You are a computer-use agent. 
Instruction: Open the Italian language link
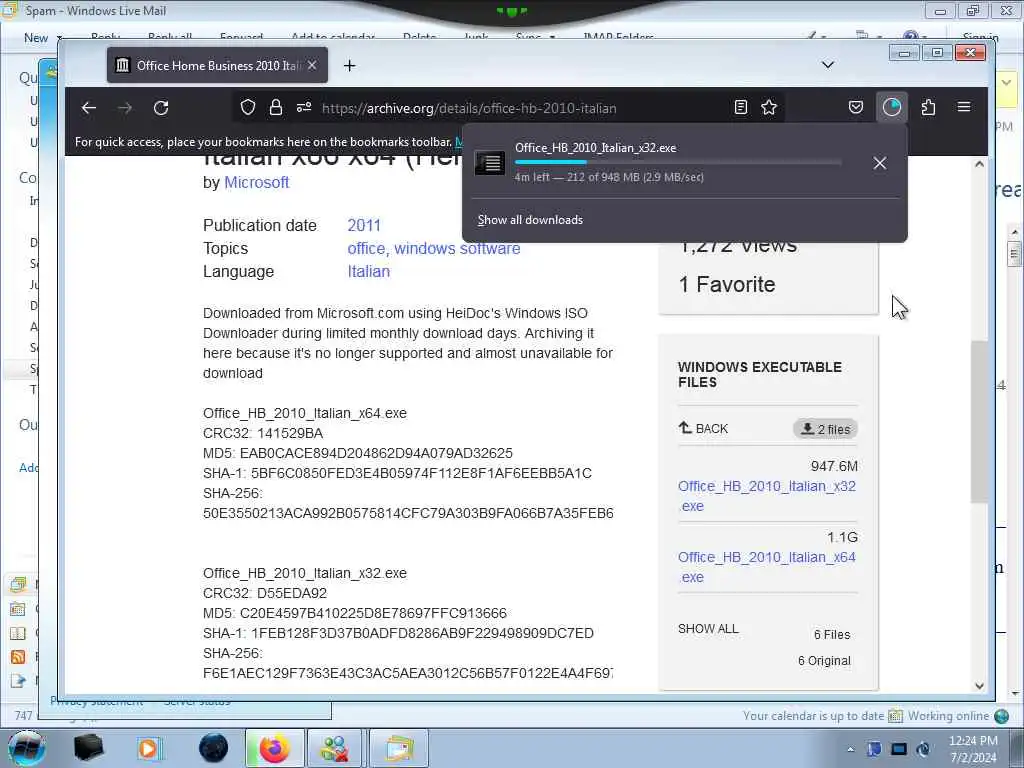[x=368, y=272]
